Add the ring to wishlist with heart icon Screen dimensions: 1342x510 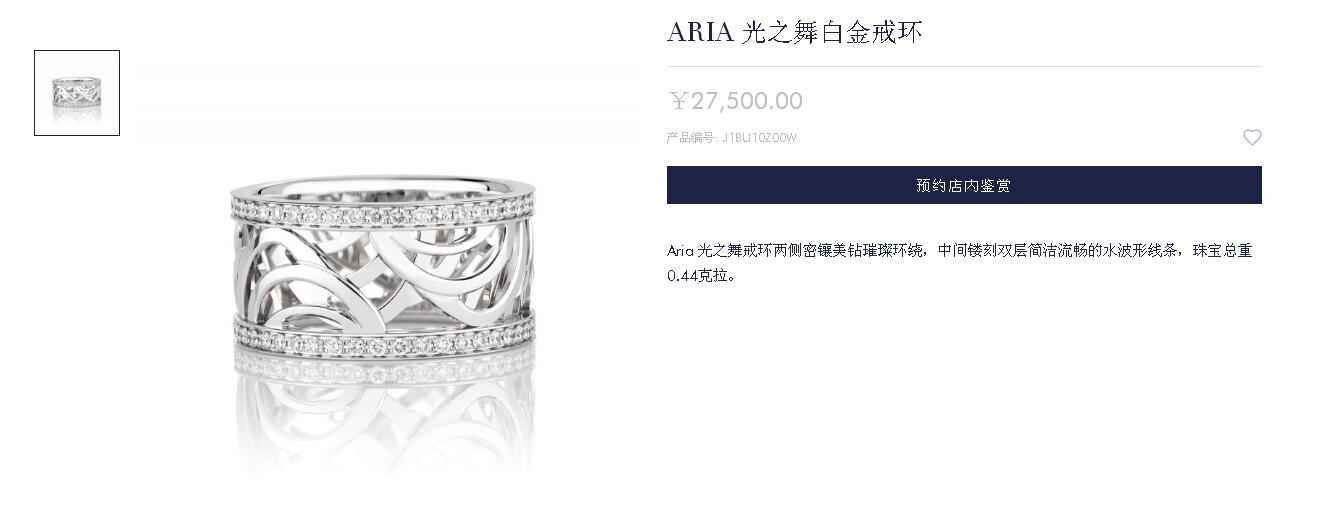1252,137
